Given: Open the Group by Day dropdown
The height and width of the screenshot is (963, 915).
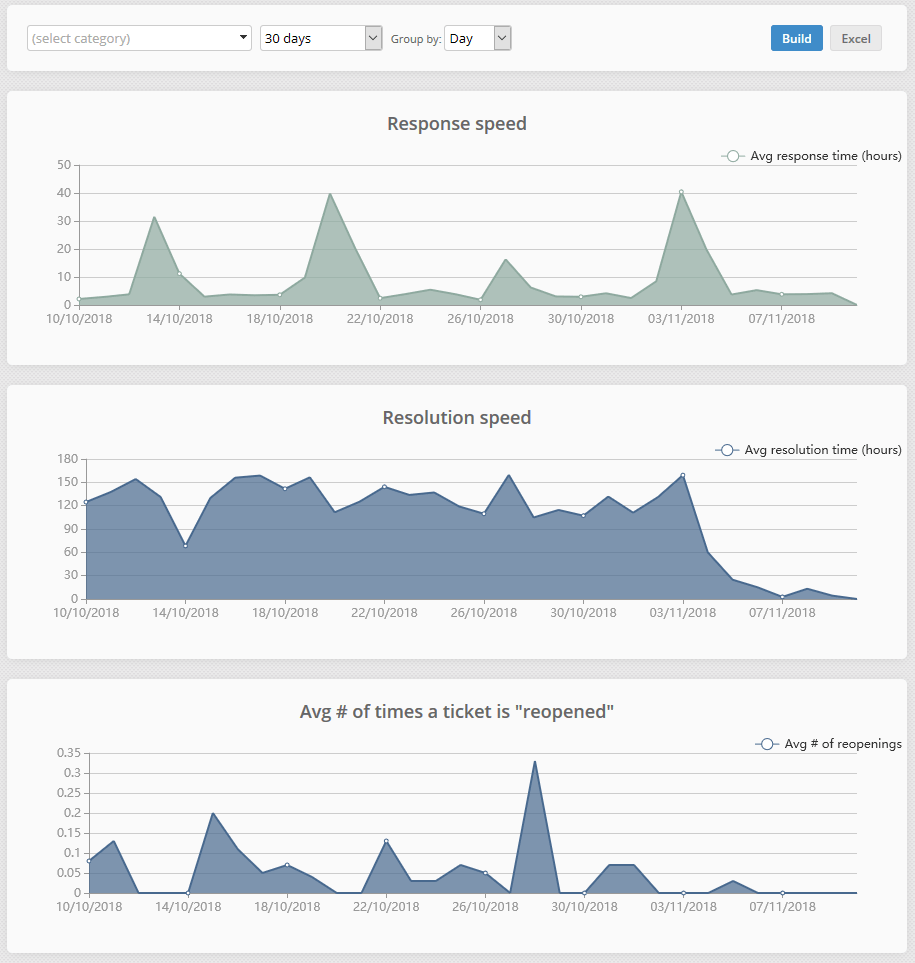Looking at the screenshot, I should [477, 38].
